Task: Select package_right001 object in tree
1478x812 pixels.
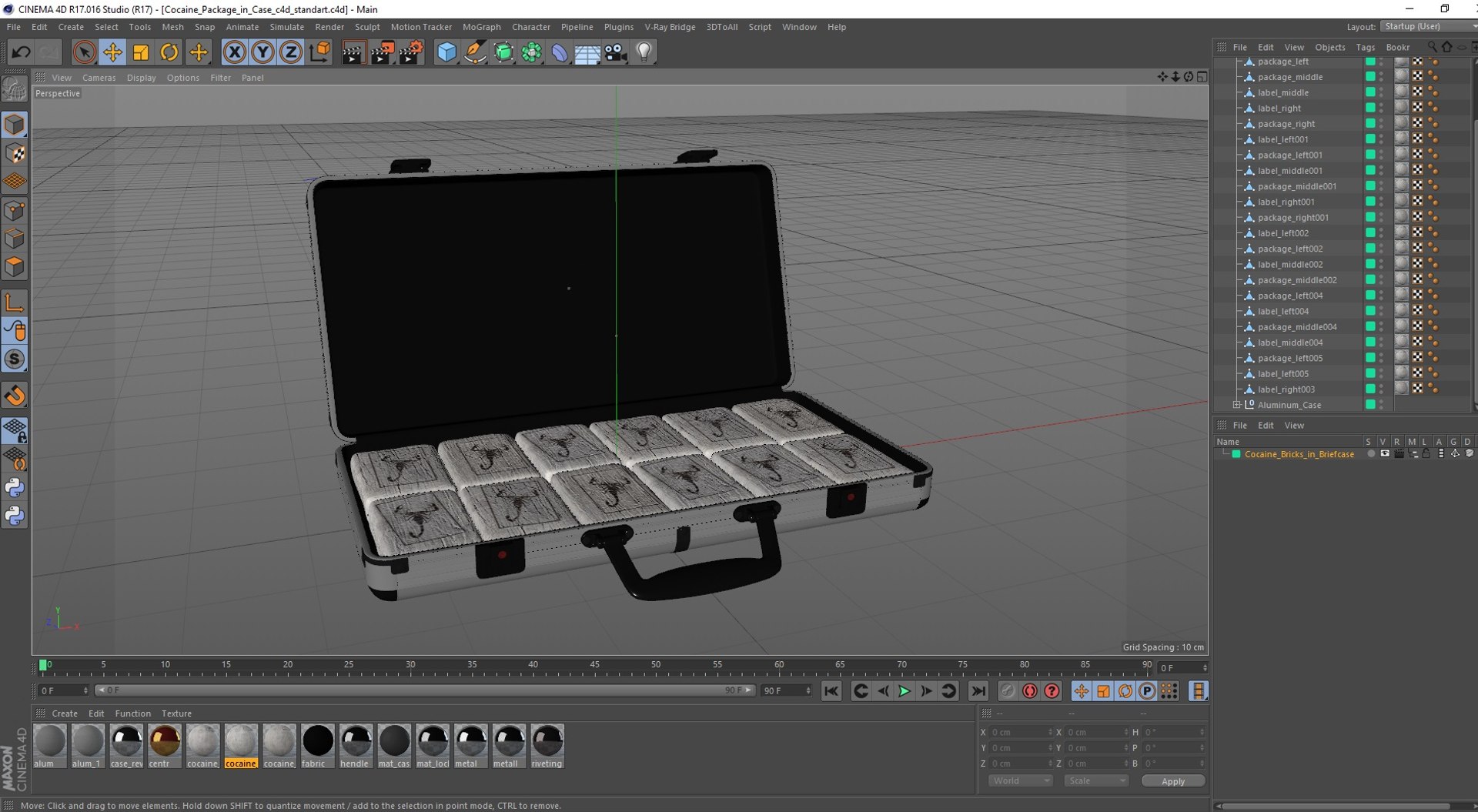Action: (x=1293, y=218)
